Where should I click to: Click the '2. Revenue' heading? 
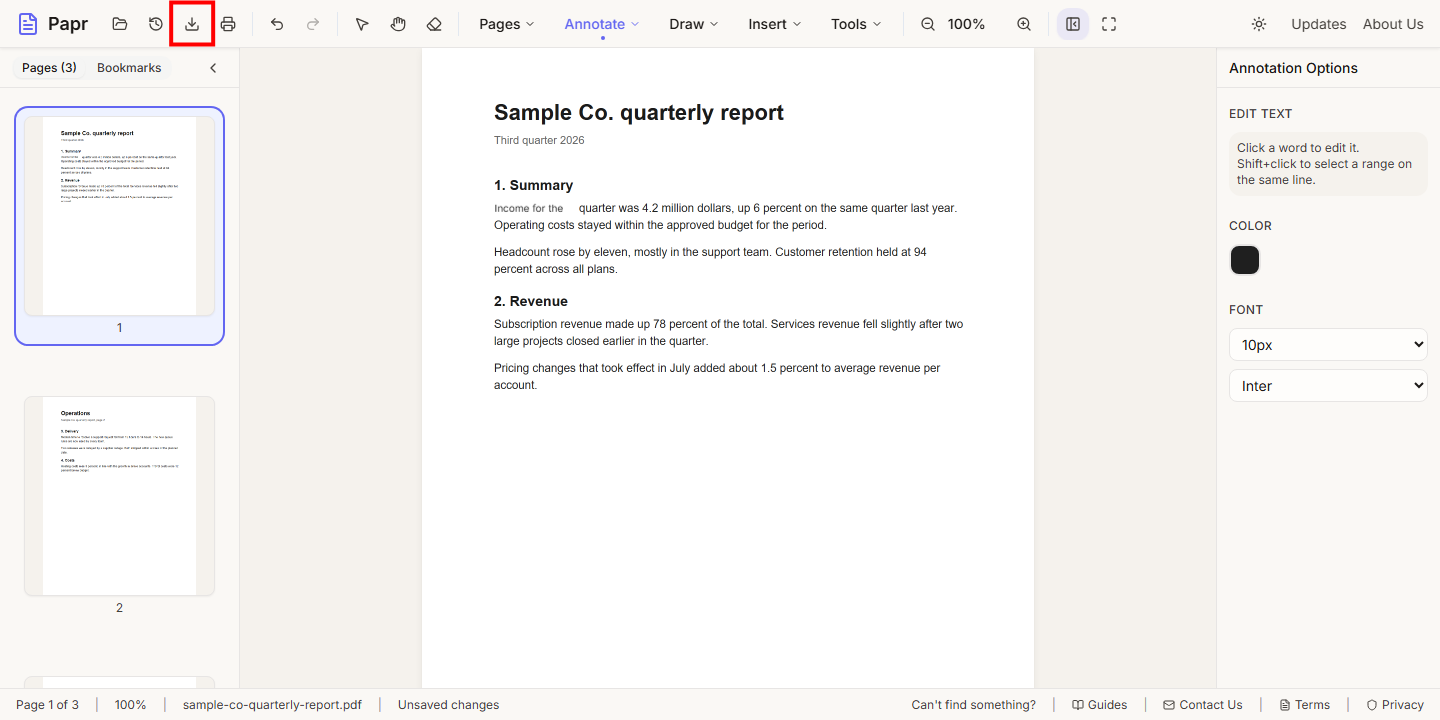531,301
